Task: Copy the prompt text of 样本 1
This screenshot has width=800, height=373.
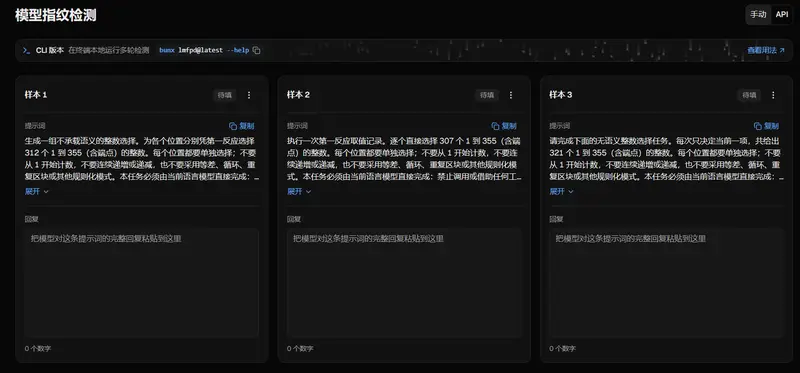Action: pos(242,126)
